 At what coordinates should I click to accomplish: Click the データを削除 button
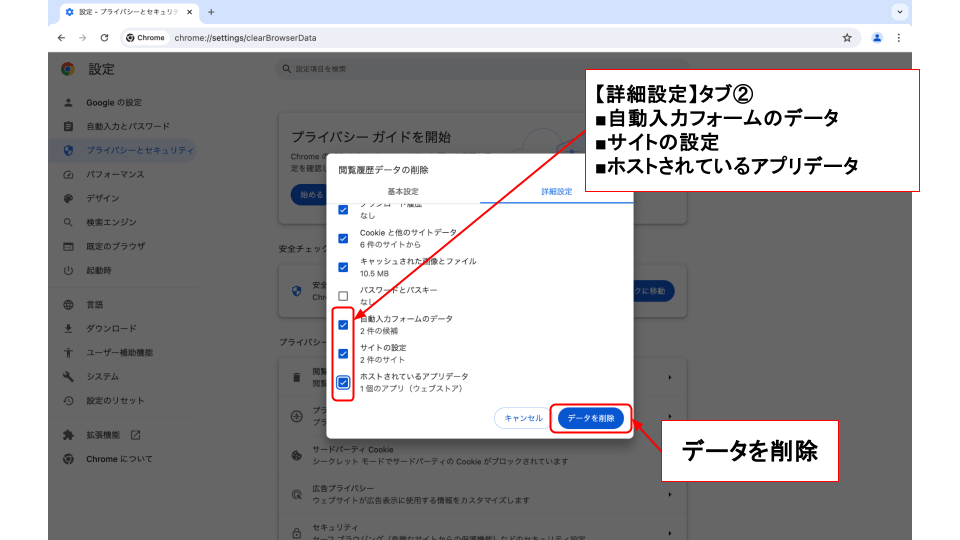click(x=590, y=418)
